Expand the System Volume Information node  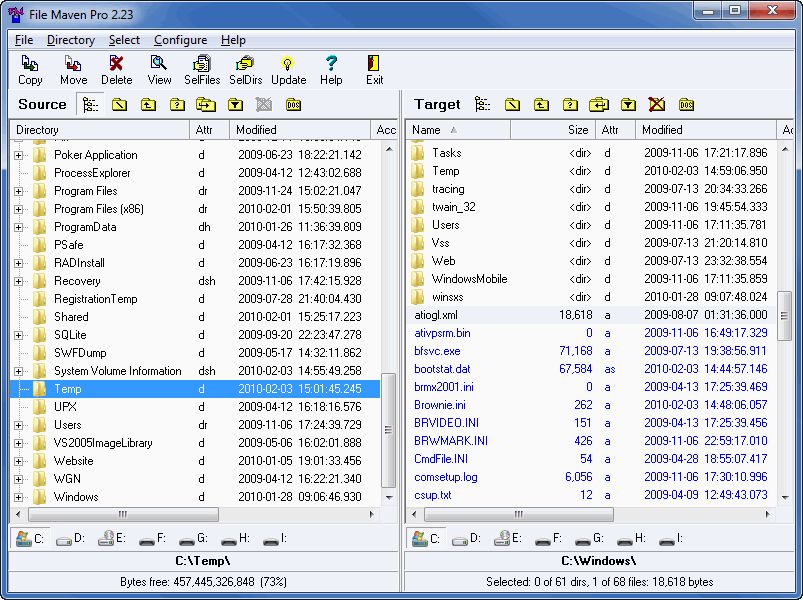(18, 371)
